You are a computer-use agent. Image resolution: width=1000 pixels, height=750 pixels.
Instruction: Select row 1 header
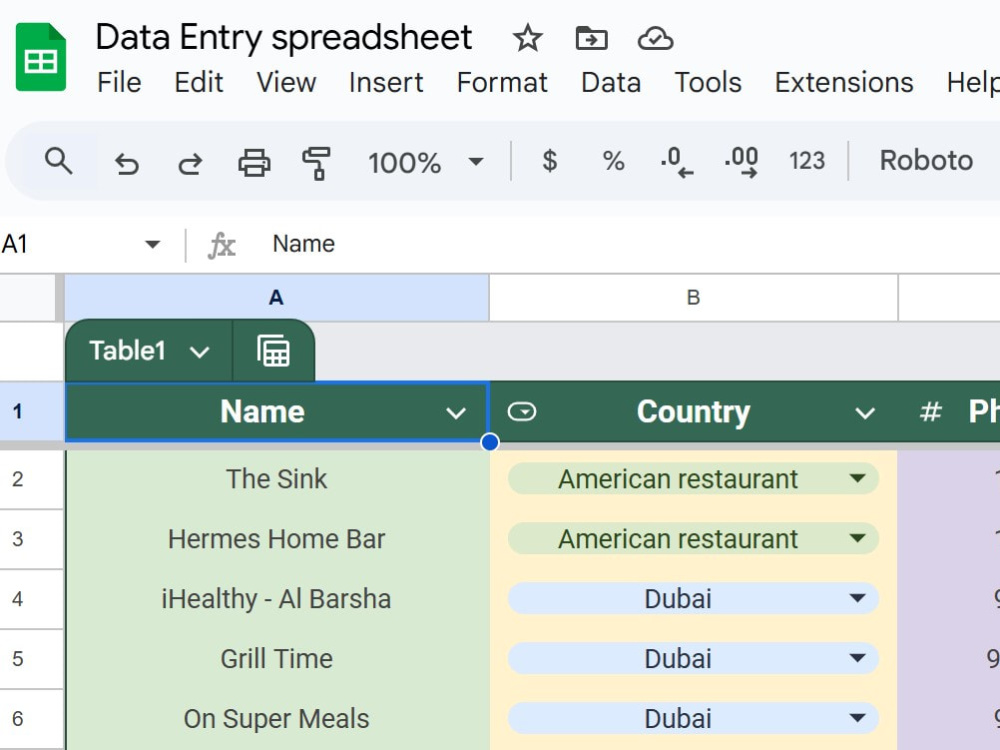(x=31, y=411)
